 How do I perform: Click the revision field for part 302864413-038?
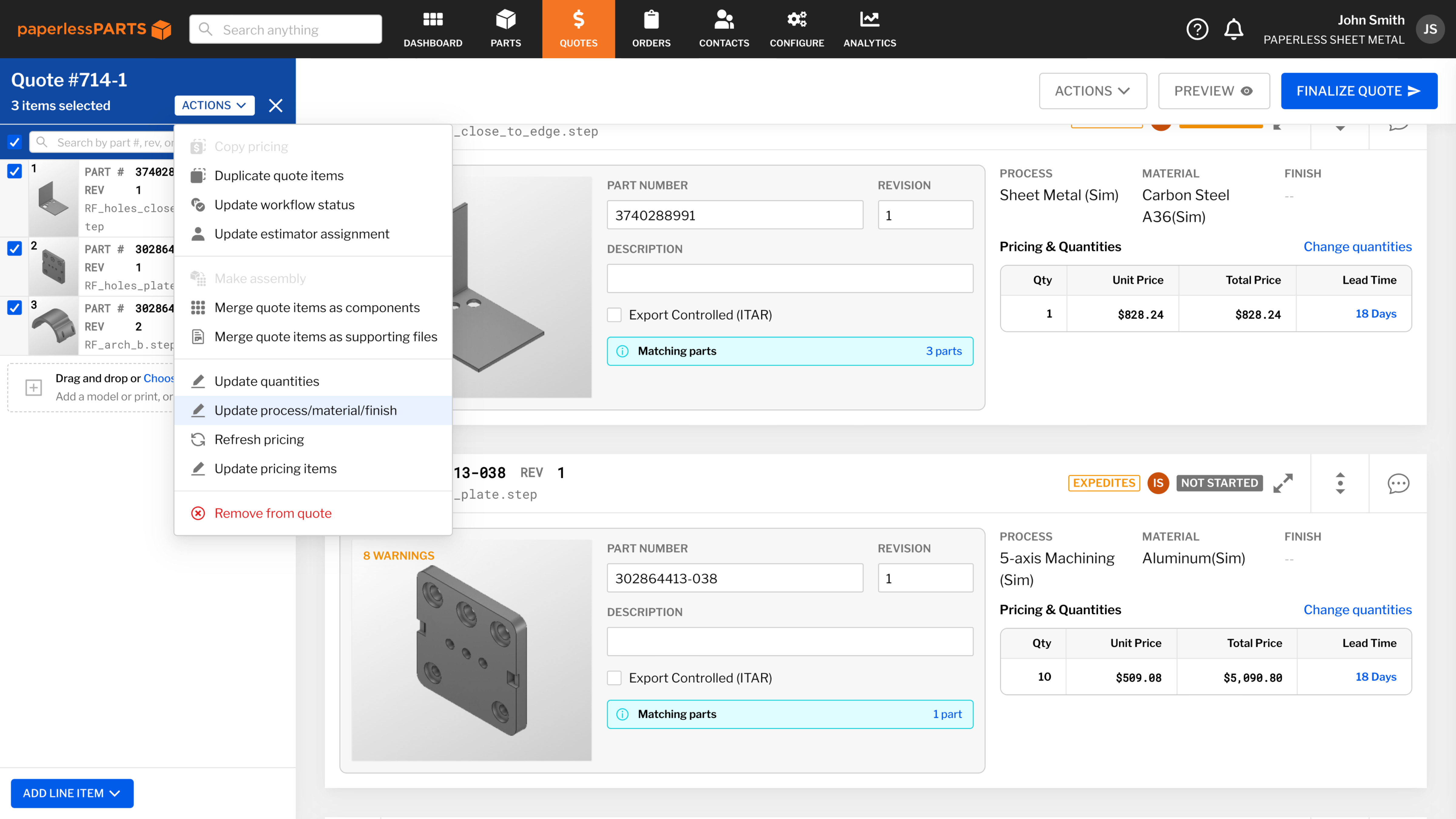click(x=925, y=578)
